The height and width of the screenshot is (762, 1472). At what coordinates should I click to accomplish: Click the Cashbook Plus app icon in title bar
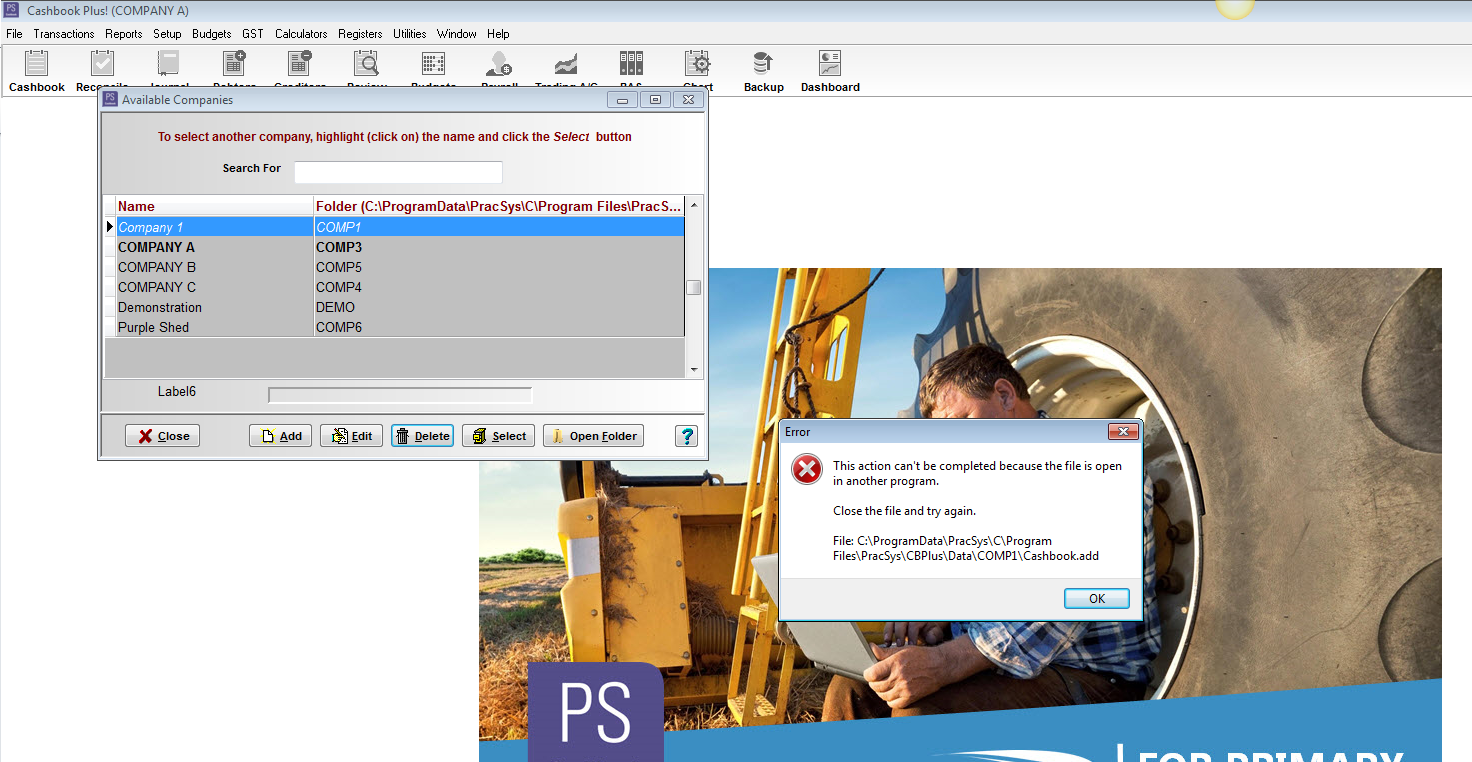(x=12, y=10)
